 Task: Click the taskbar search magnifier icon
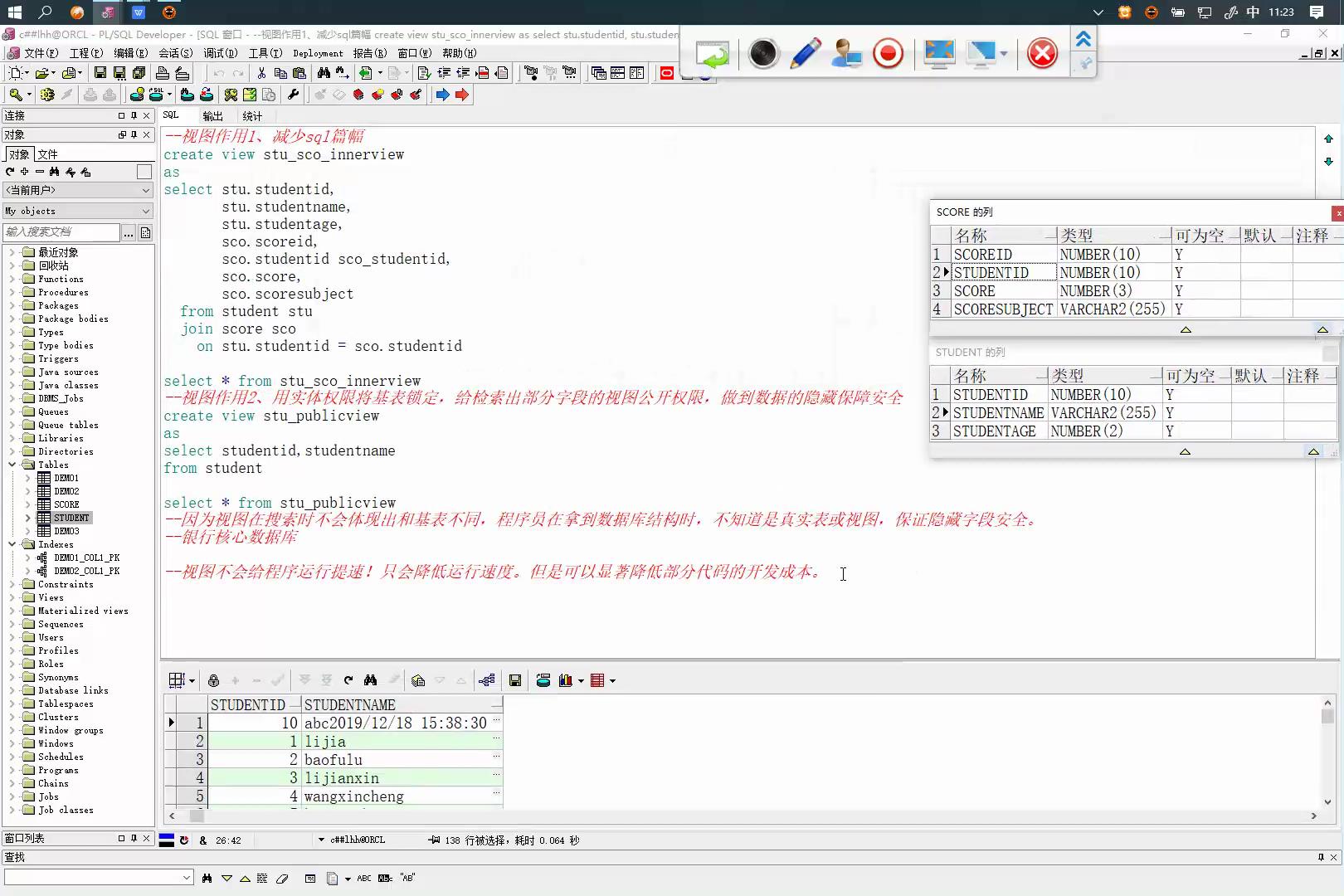pos(46,12)
